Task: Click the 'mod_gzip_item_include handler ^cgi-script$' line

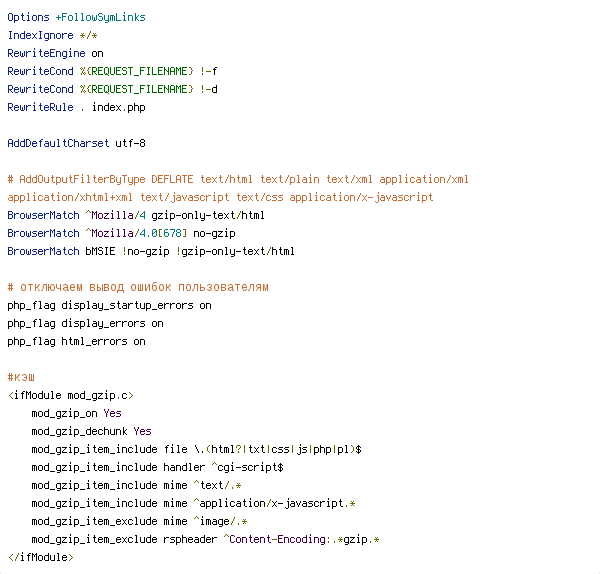Action: [158, 468]
